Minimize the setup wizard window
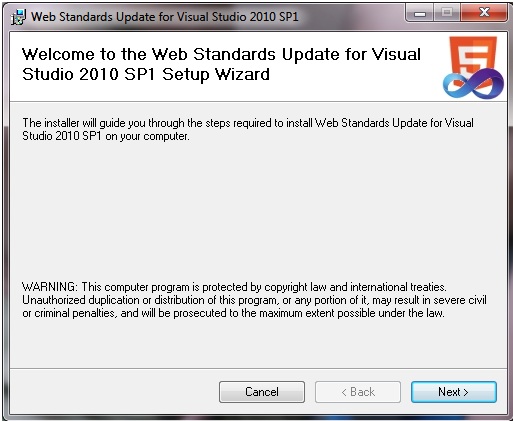The width and height of the screenshot is (513, 421). pos(420,14)
